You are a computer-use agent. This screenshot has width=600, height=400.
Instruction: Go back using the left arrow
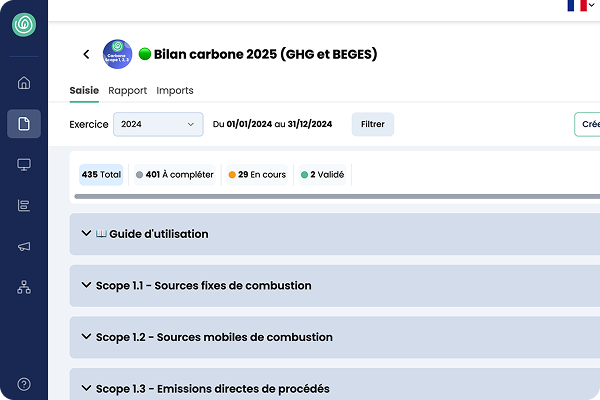[86, 54]
